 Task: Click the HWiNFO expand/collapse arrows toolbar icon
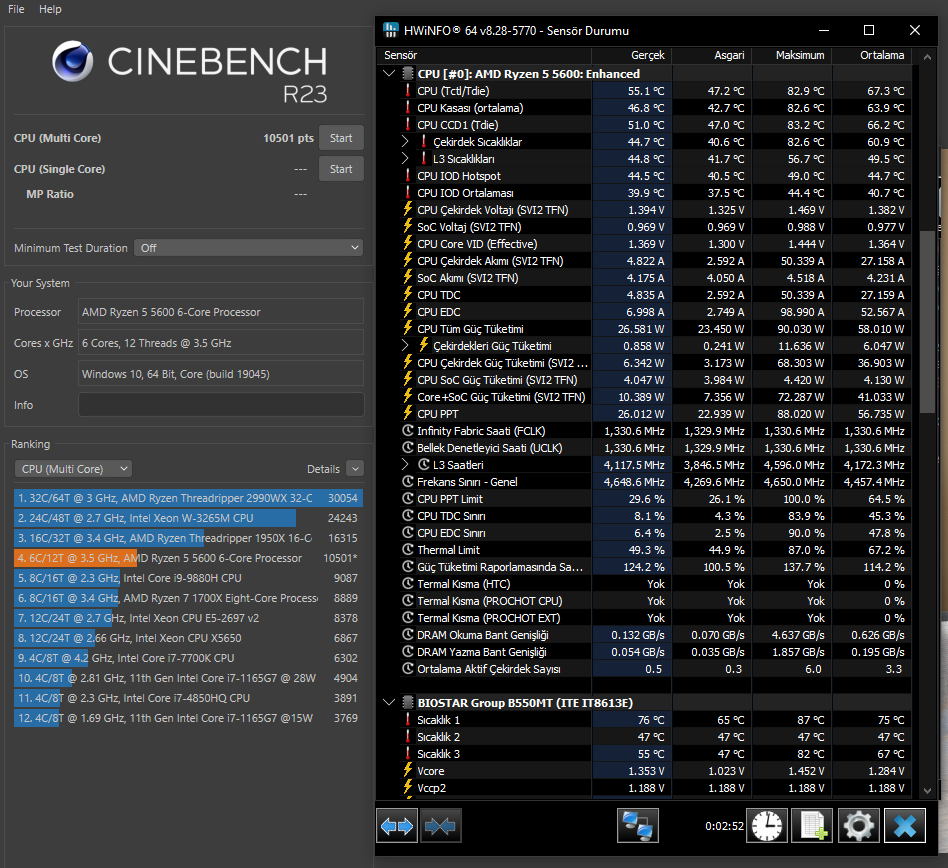397,826
